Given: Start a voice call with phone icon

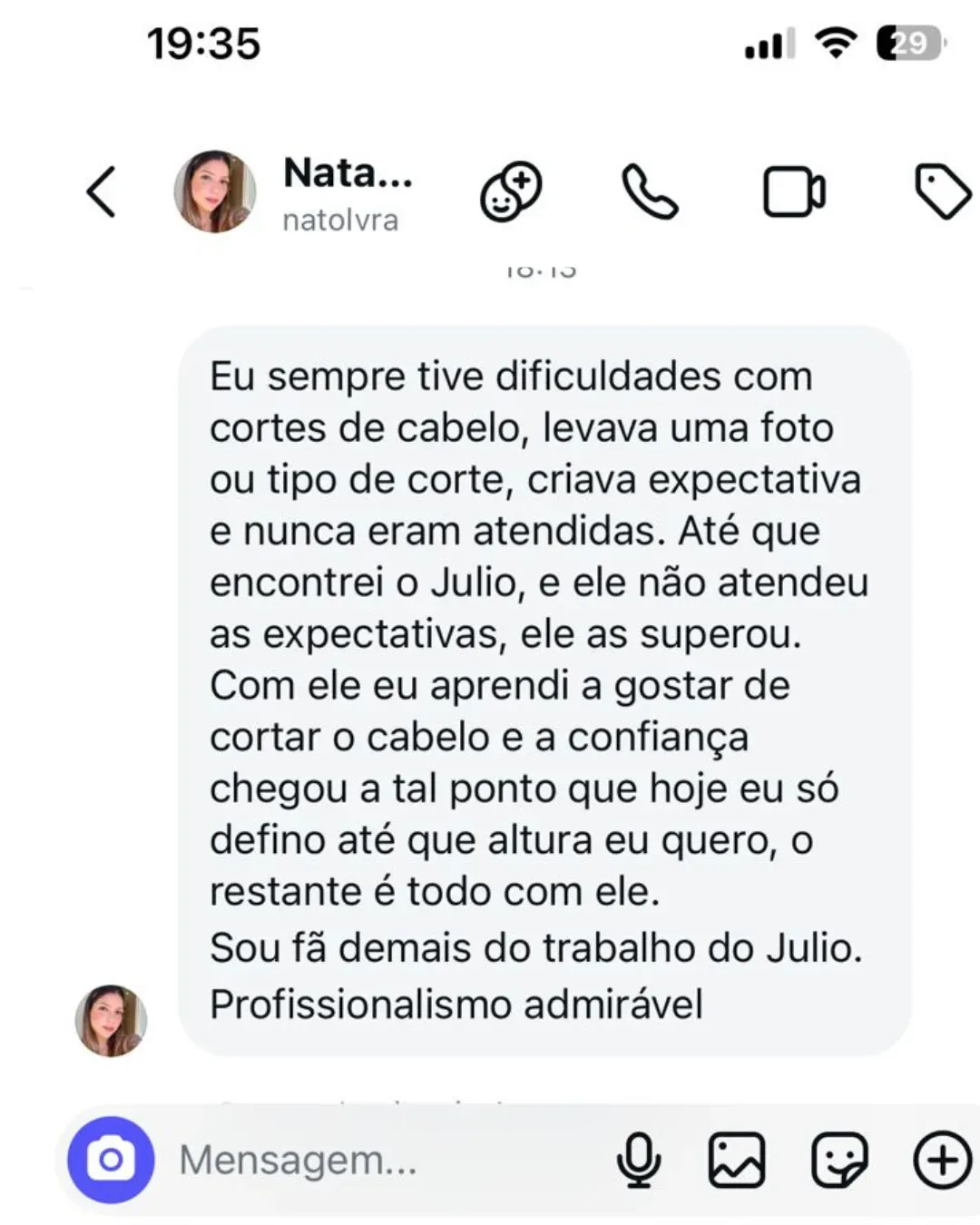Looking at the screenshot, I should [x=650, y=191].
